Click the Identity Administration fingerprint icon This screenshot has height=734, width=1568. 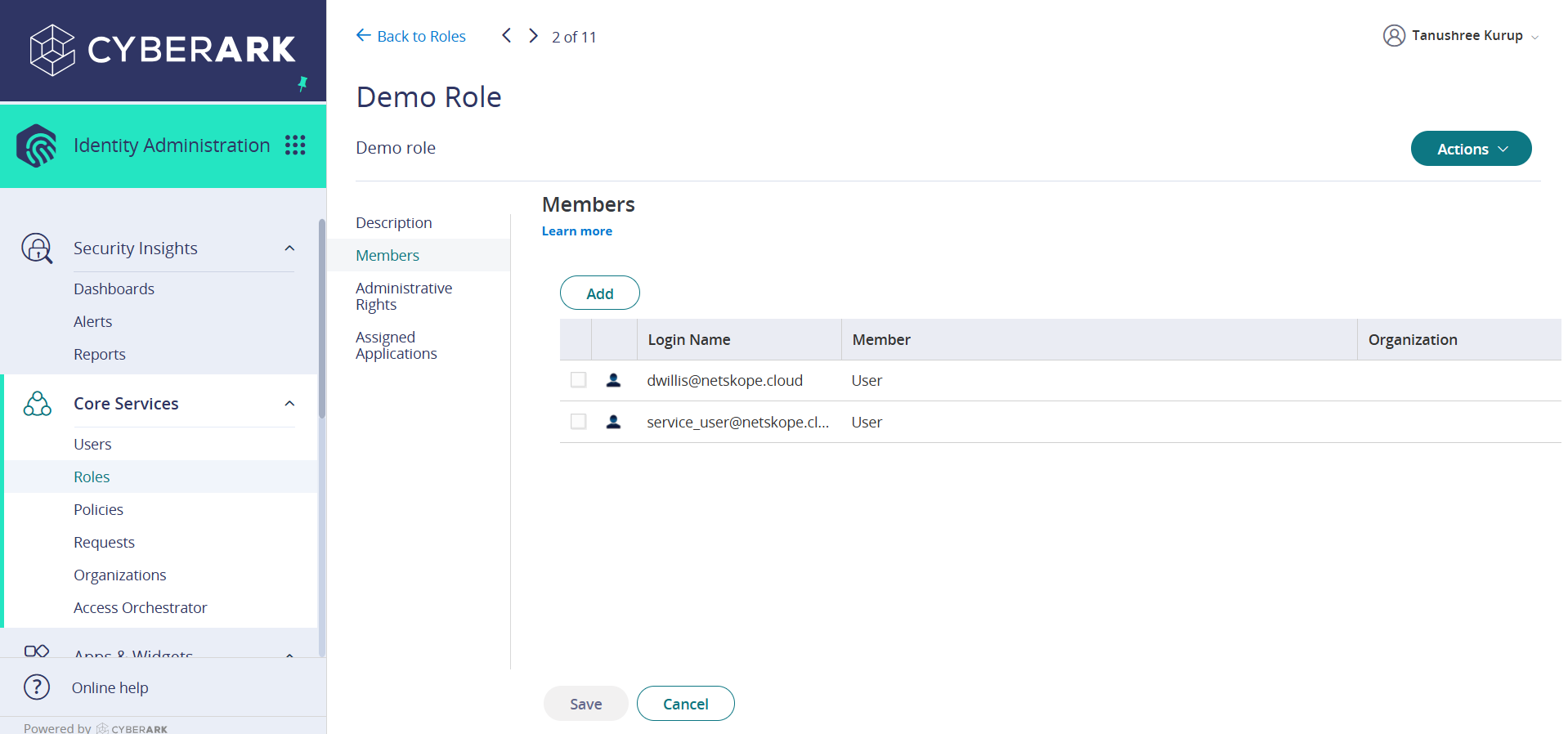[x=37, y=145]
